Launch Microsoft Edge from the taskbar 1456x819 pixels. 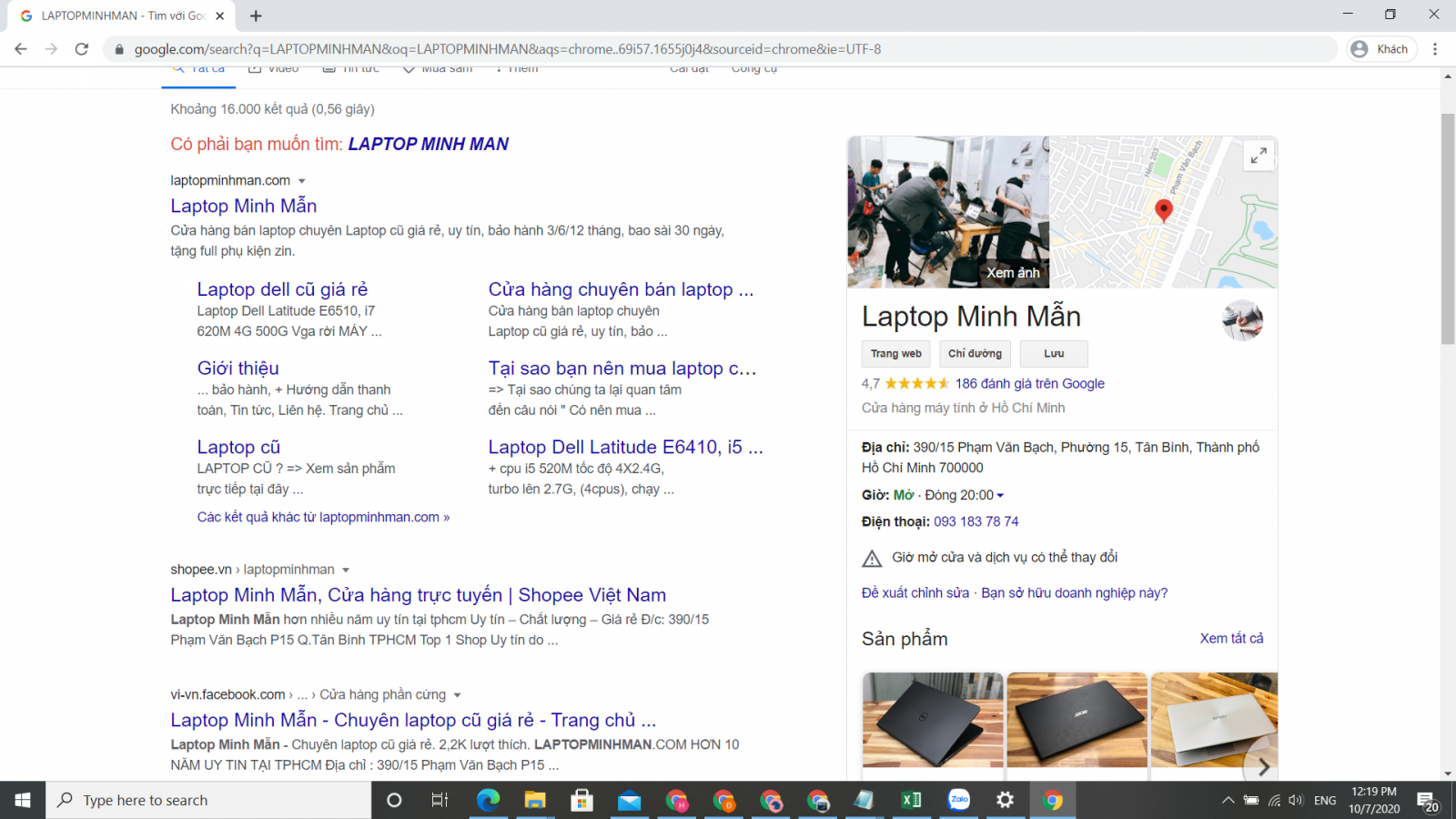point(488,800)
